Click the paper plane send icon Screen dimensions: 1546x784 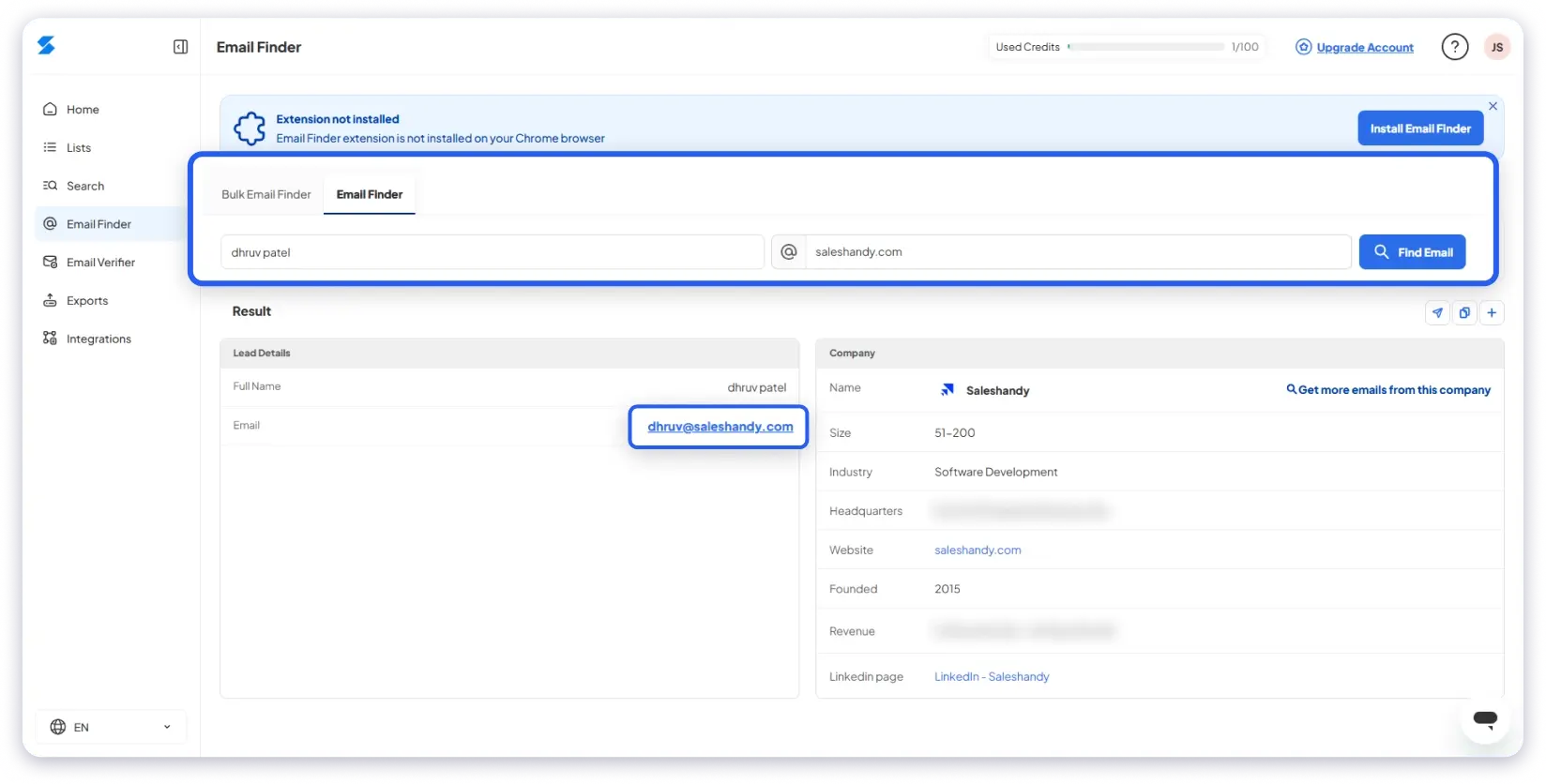pos(1437,313)
